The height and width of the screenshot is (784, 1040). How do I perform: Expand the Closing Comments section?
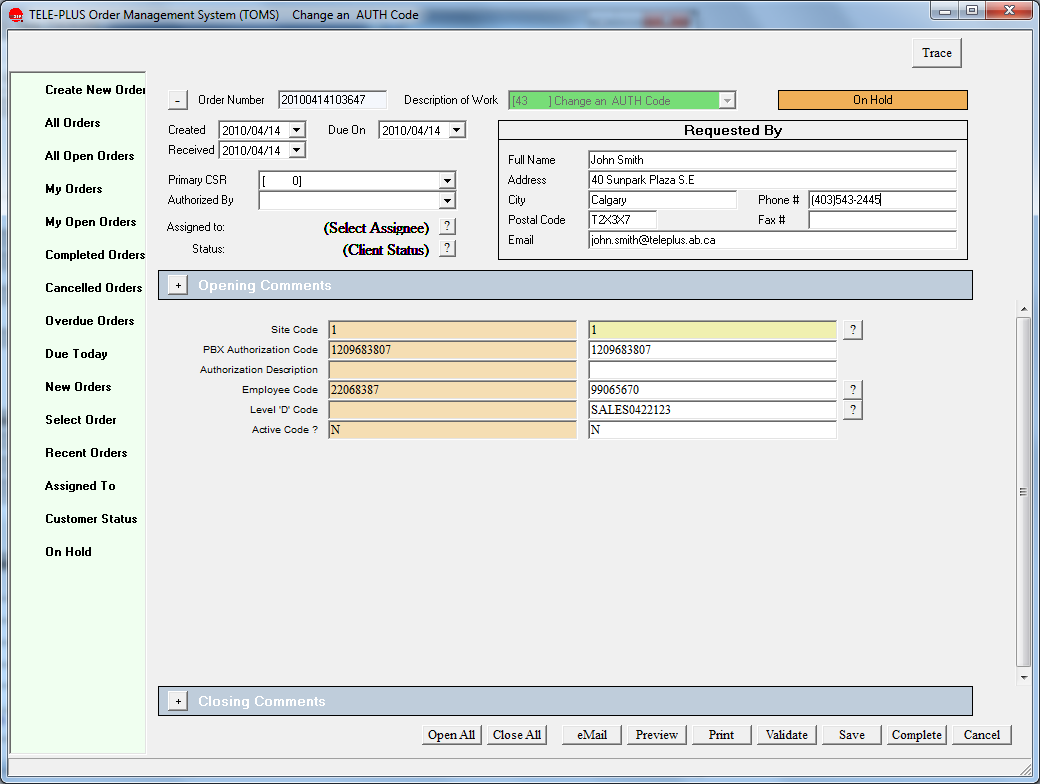(178, 701)
